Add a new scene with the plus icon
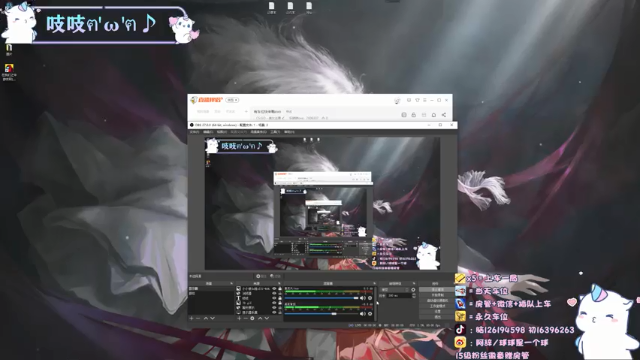Screen dimensions: 640x360 (191, 318)
